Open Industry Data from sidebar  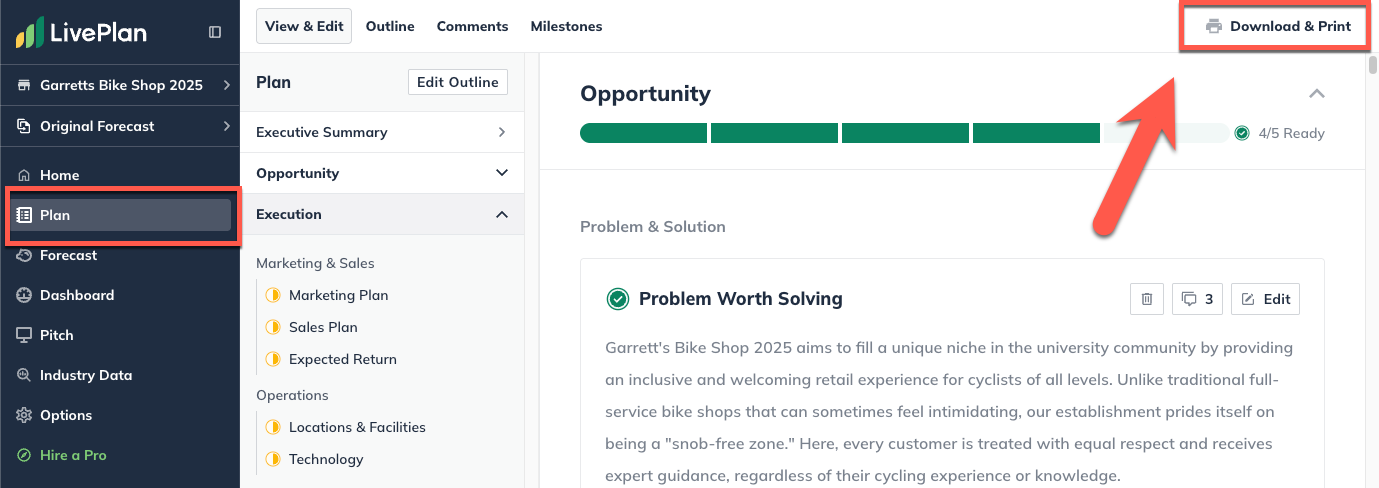(x=85, y=375)
